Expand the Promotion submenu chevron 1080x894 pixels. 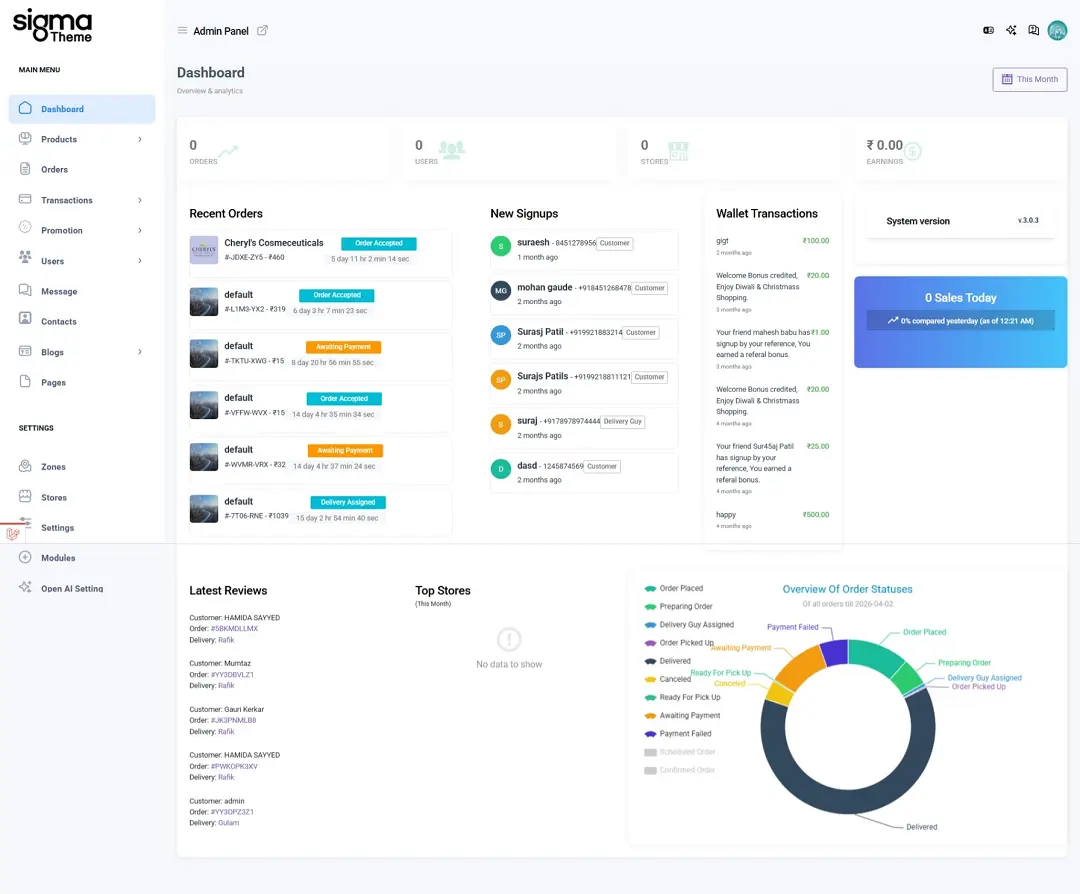point(140,231)
